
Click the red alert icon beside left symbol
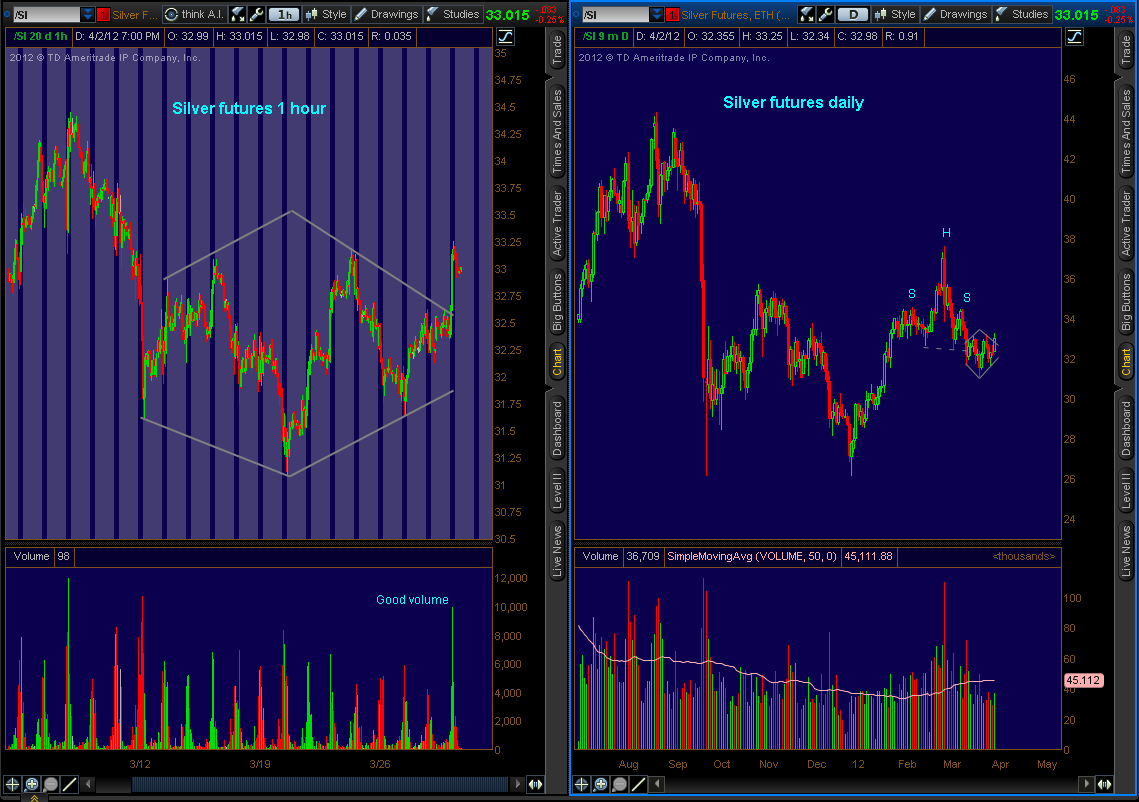[103, 14]
